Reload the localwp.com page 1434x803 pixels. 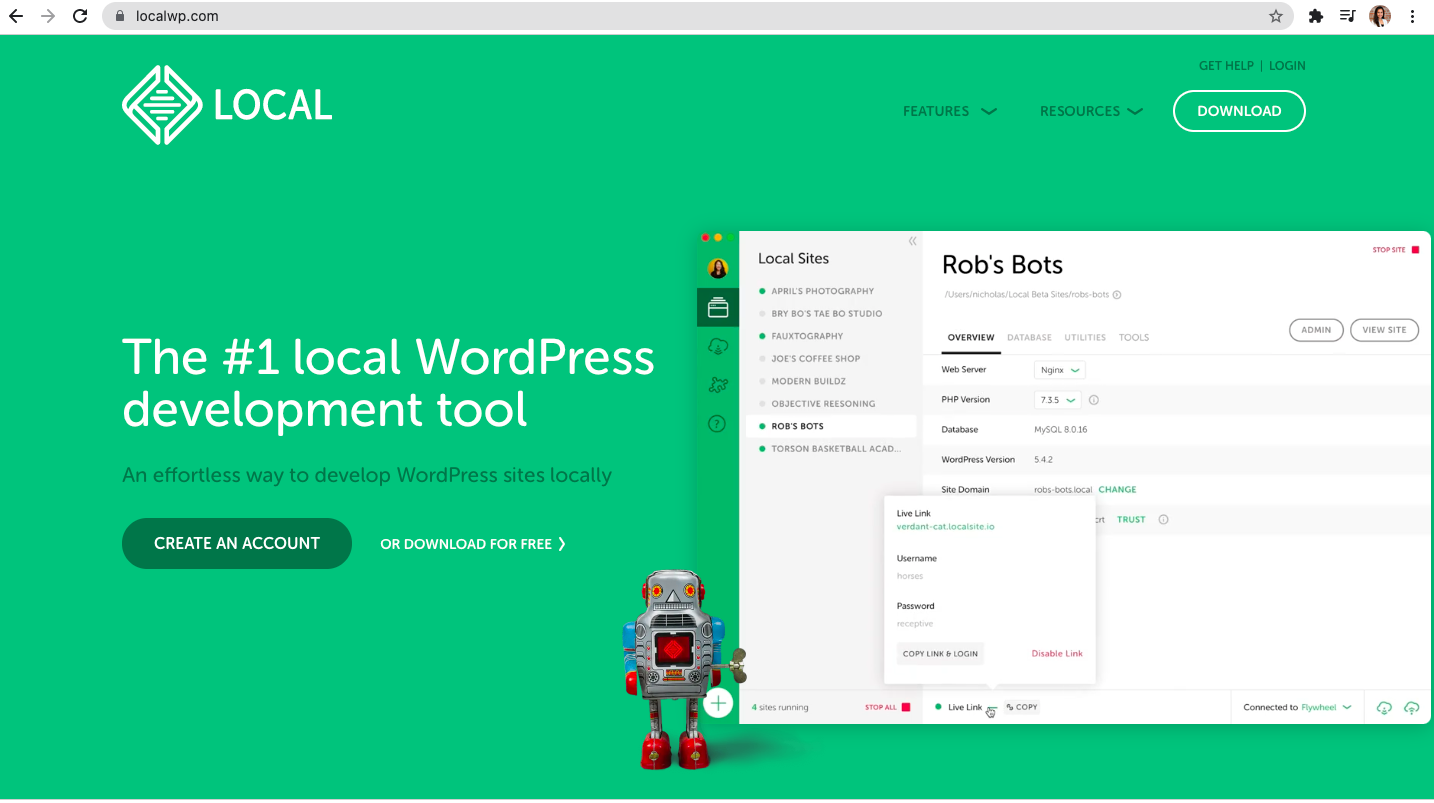(x=81, y=16)
